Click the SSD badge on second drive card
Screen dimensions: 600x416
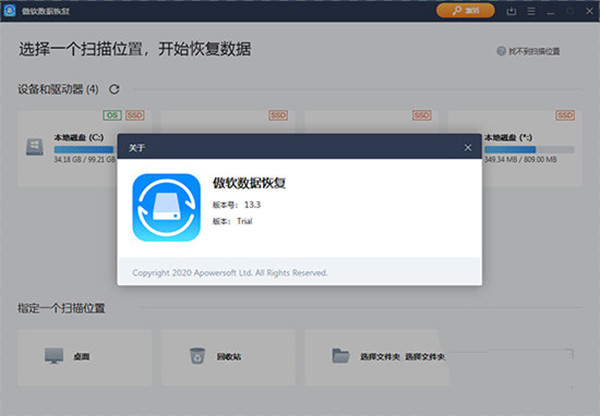[x=278, y=115]
